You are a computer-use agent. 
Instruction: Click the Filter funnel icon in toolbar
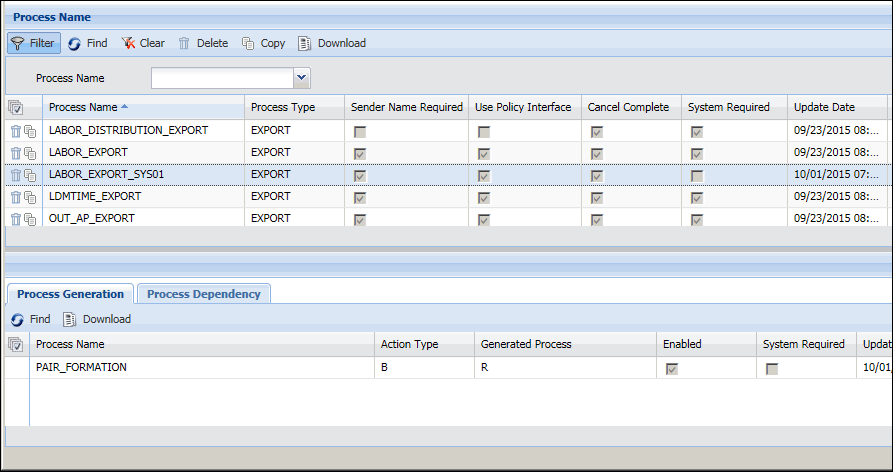click(x=18, y=43)
